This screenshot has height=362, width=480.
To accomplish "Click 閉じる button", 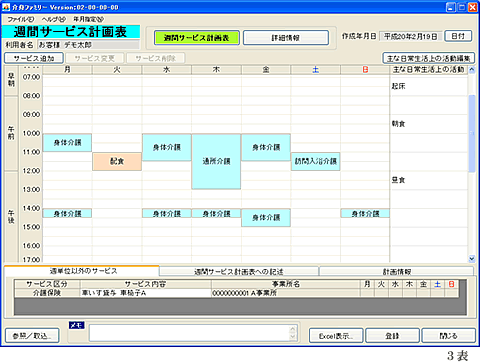I will pos(449,336).
